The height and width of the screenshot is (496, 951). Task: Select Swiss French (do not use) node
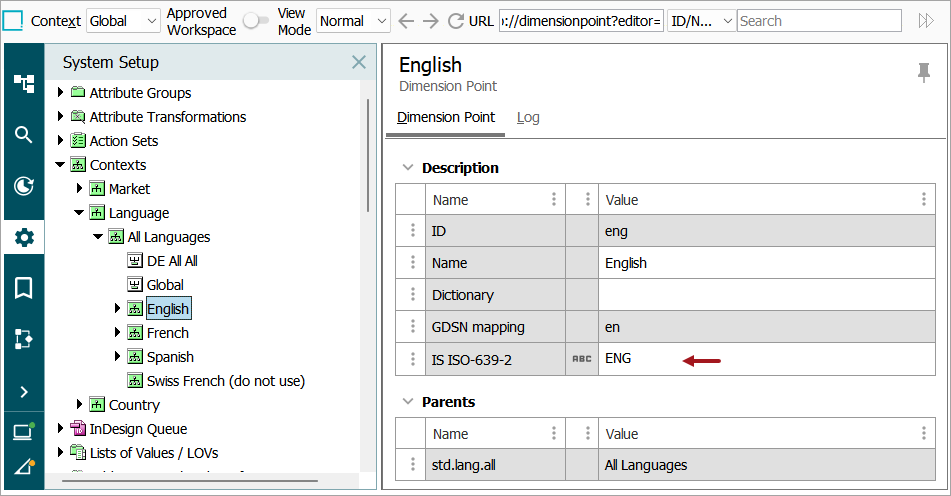pyautogui.click(x=226, y=381)
